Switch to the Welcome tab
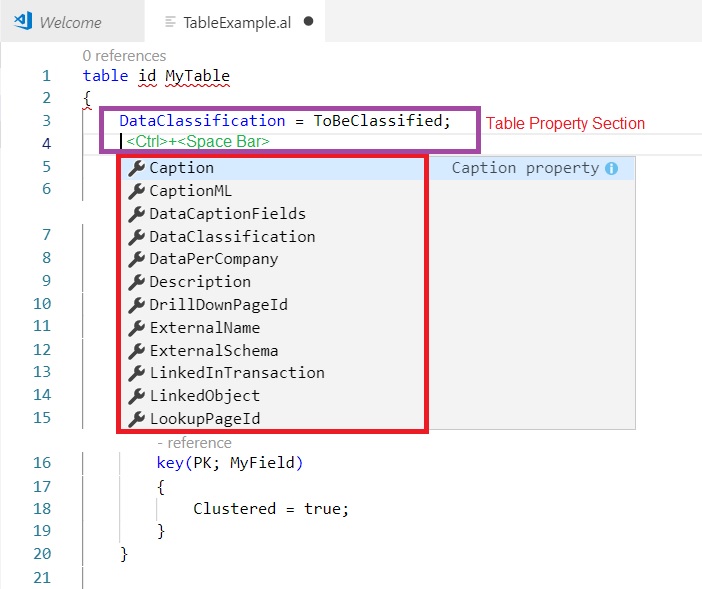 click(x=70, y=22)
